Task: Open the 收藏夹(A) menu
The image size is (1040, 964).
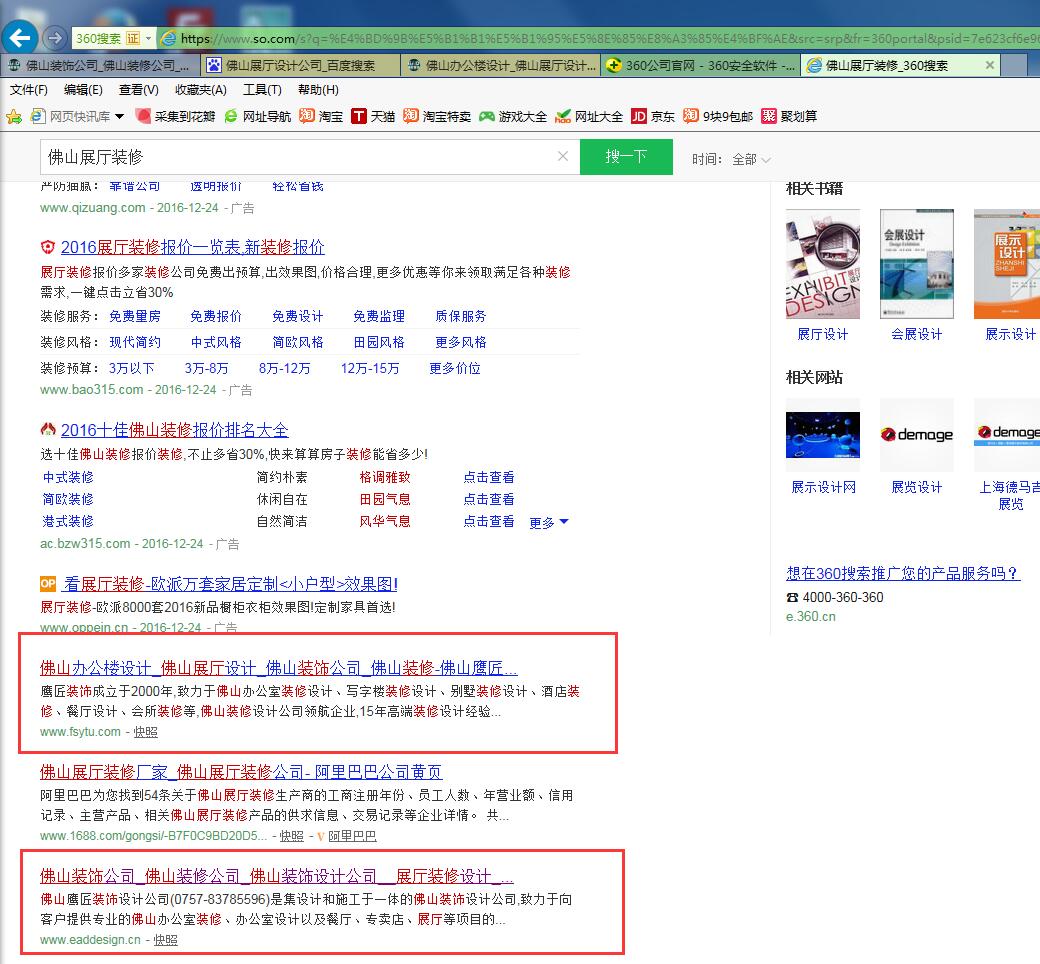Action: [200, 90]
